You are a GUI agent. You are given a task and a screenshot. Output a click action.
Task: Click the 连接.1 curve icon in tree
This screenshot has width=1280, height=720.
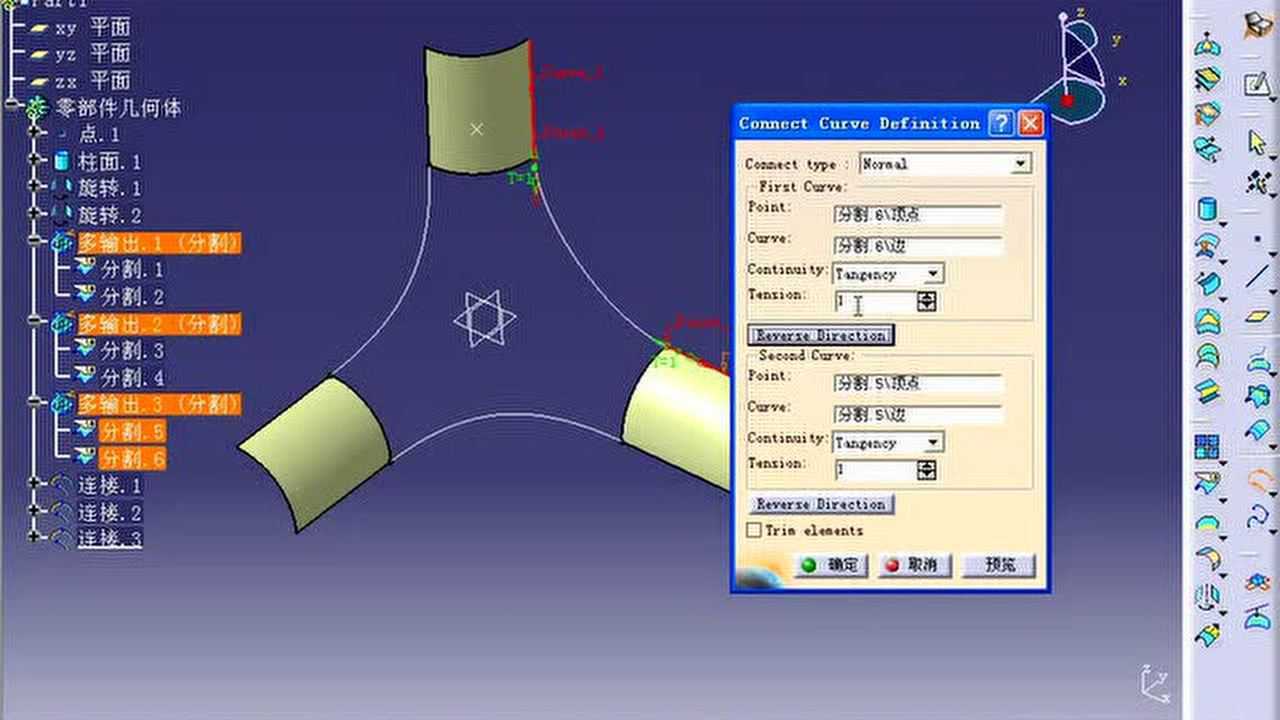pyautogui.click(x=62, y=486)
